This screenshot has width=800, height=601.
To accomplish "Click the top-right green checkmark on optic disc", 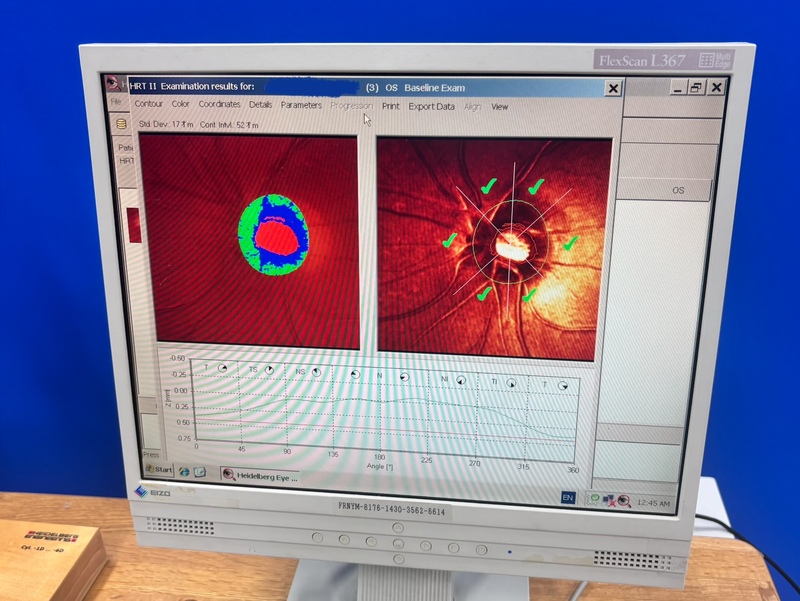I will (x=536, y=185).
